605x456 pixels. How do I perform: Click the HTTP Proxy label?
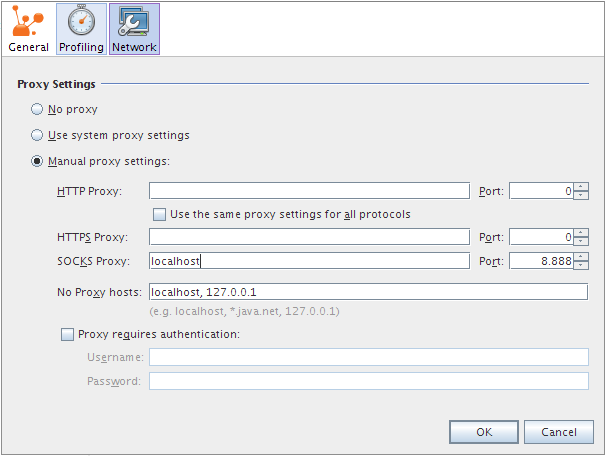(89, 191)
